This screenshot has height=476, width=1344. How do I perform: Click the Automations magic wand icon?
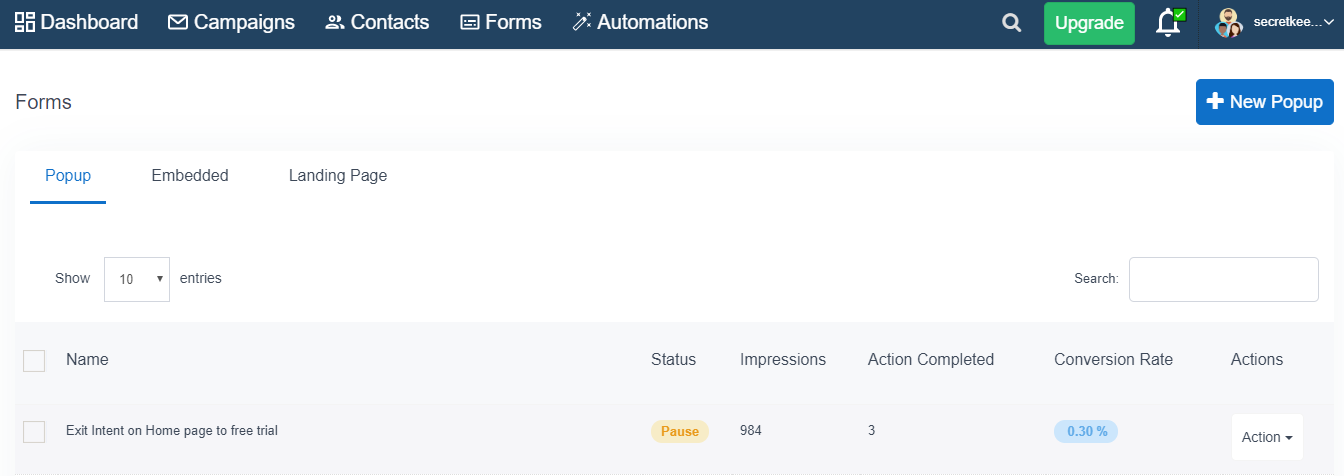(x=582, y=22)
